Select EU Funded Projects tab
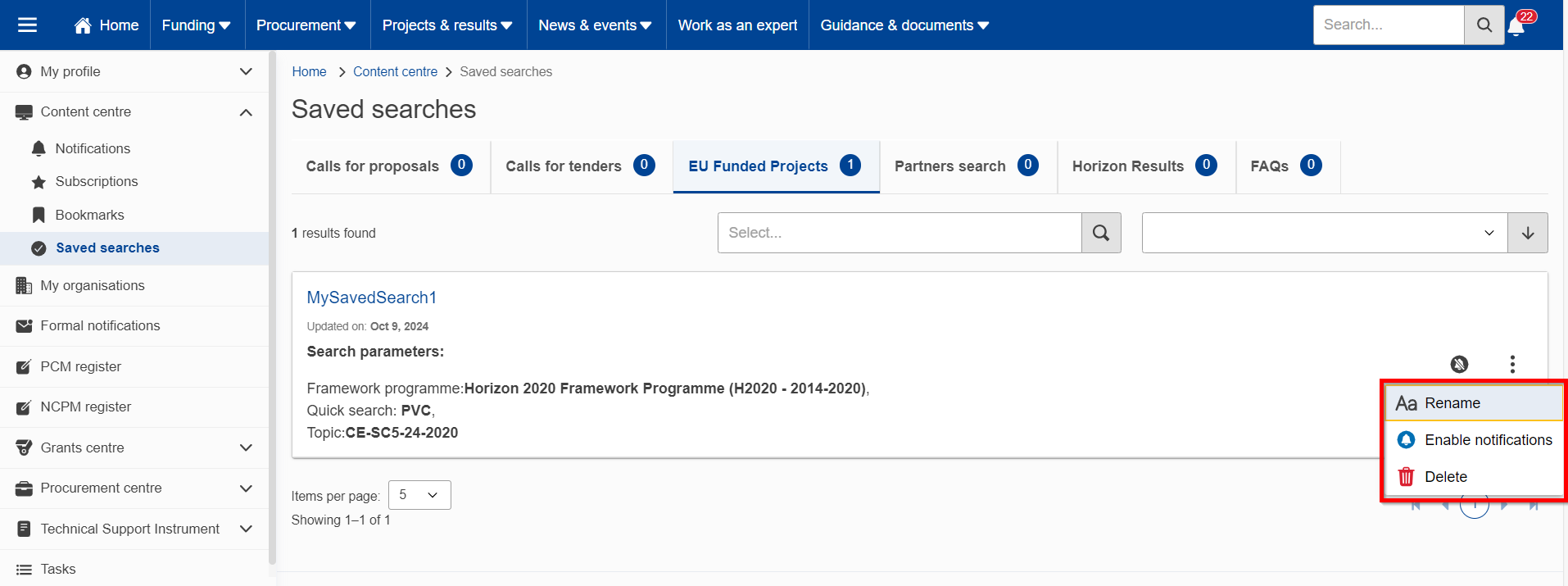The width and height of the screenshot is (1568, 586). [x=776, y=166]
